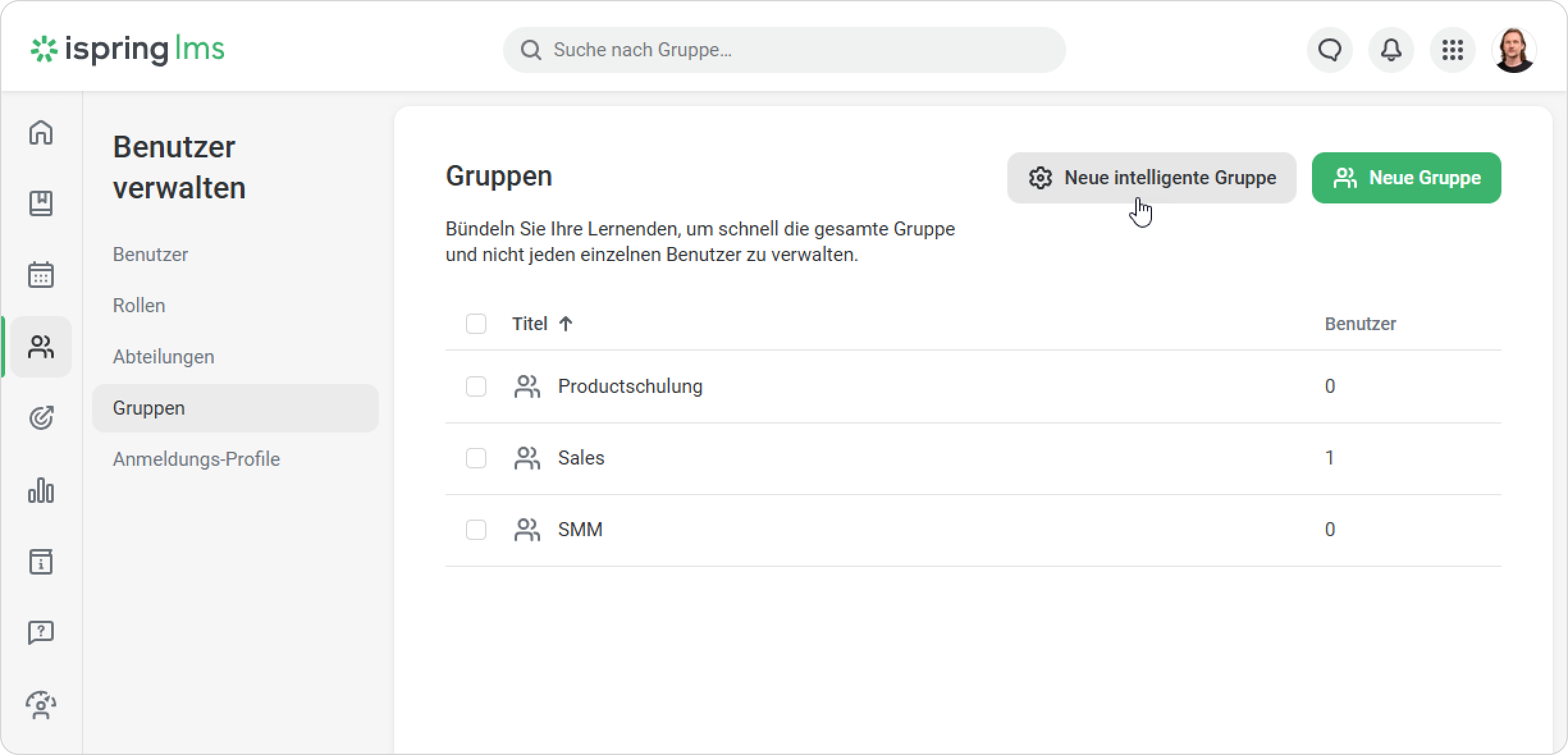The image size is (1568, 755).
Task: Select the SMM group checkbox
Action: (476, 530)
